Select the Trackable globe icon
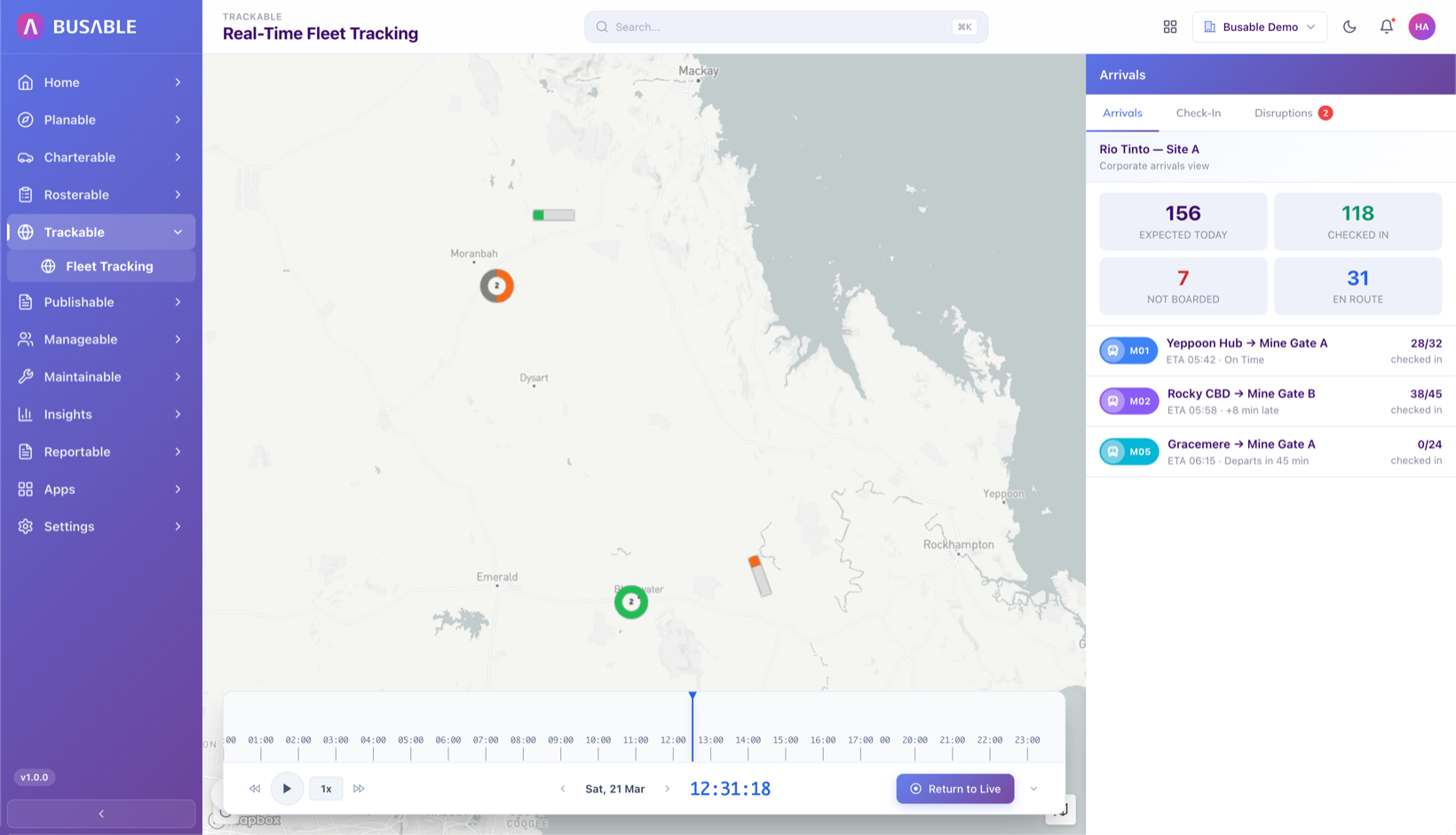The width and height of the screenshot is (1456, 835). click(26, 232)
